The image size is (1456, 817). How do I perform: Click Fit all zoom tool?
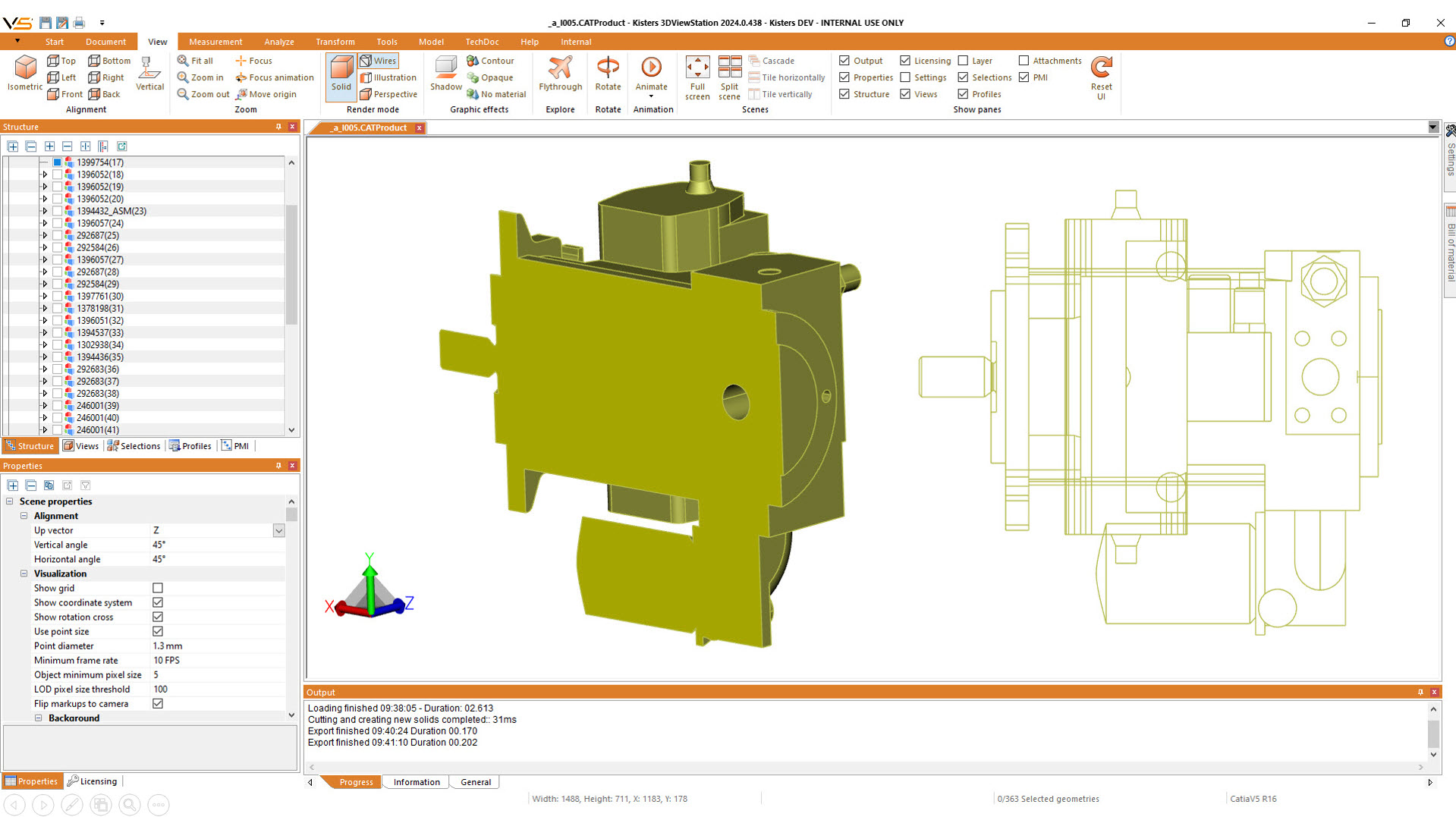tap(195, 61)
